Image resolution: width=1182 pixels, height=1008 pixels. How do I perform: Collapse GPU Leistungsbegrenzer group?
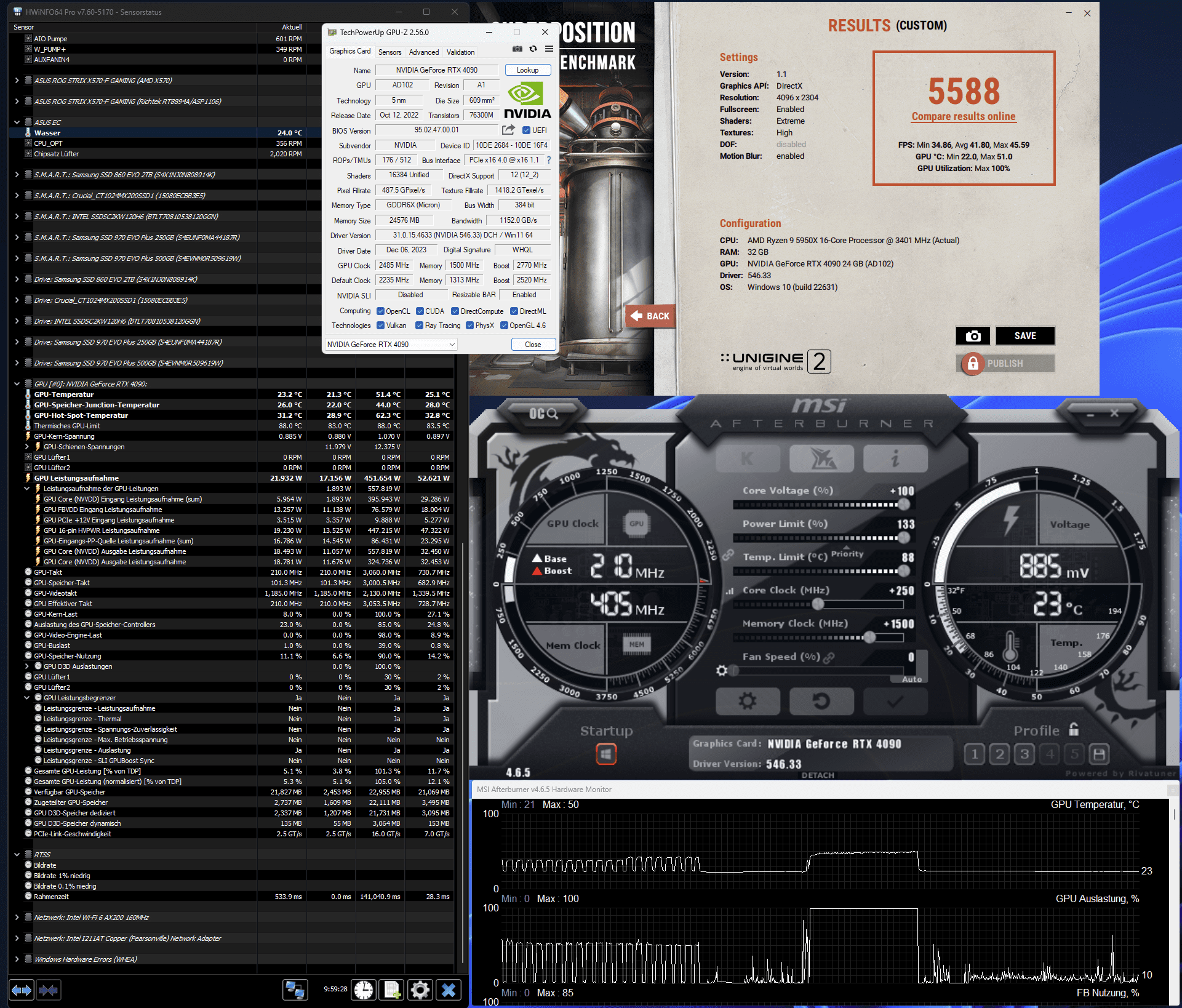(x=26, y=698)
